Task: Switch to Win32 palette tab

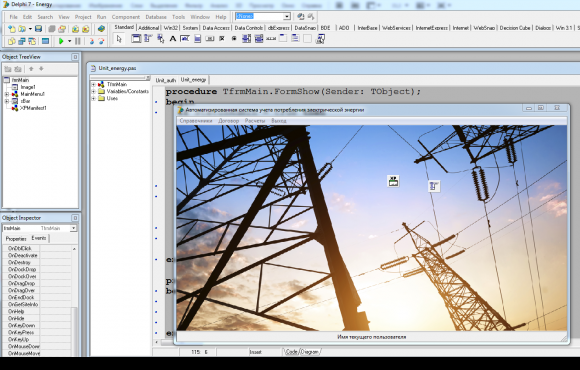Action: [171, 28]
